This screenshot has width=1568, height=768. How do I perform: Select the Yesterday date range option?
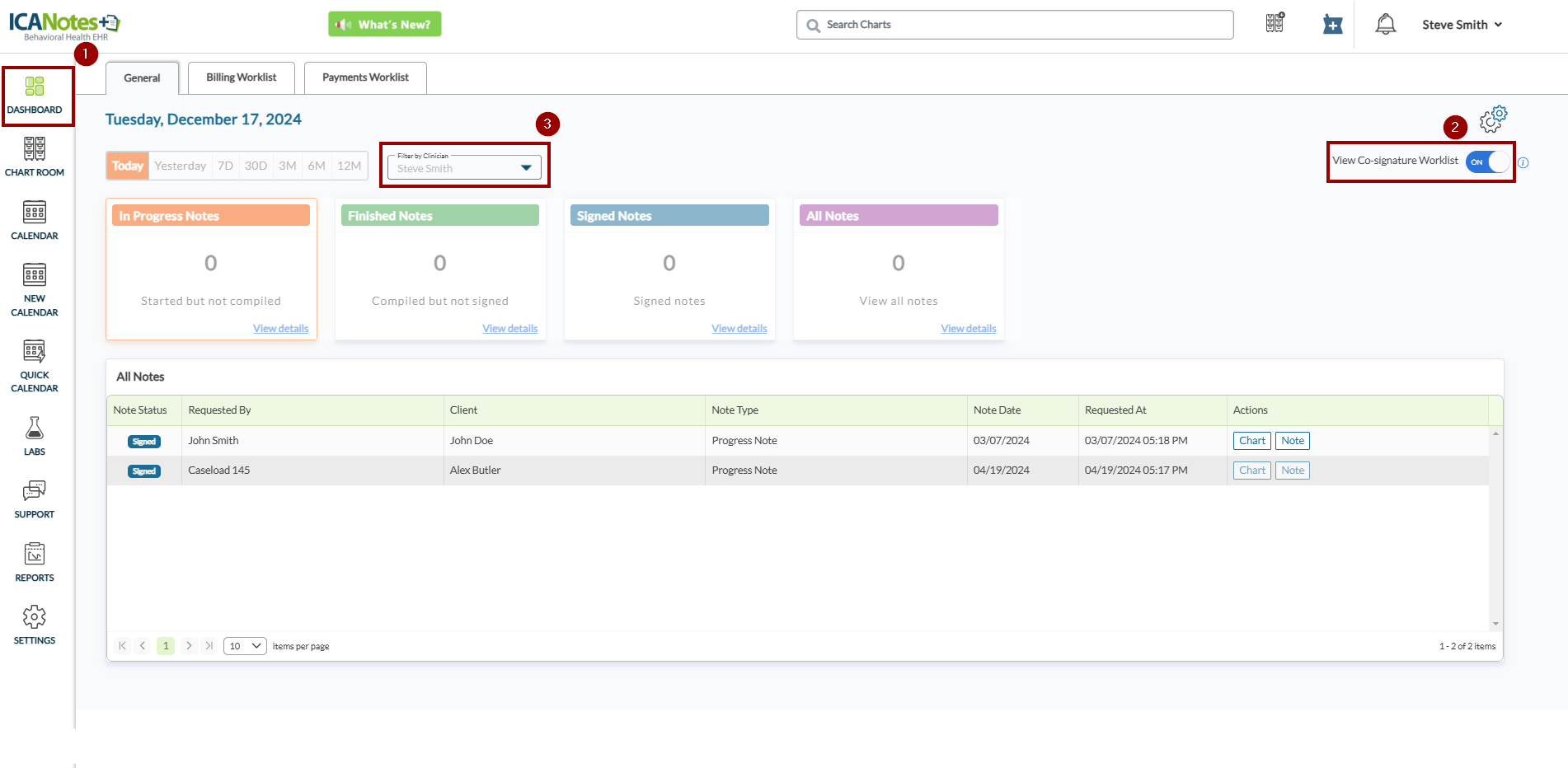180,166
